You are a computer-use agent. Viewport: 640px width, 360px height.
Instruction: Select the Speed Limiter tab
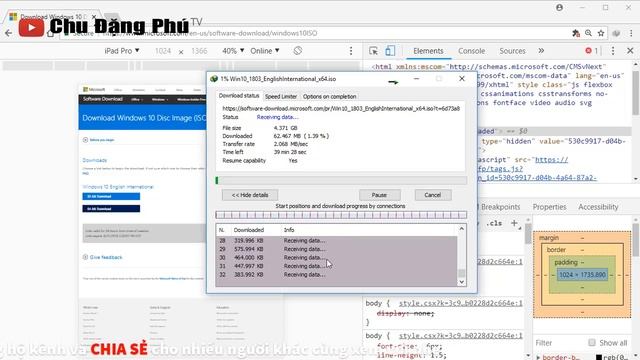281,96
